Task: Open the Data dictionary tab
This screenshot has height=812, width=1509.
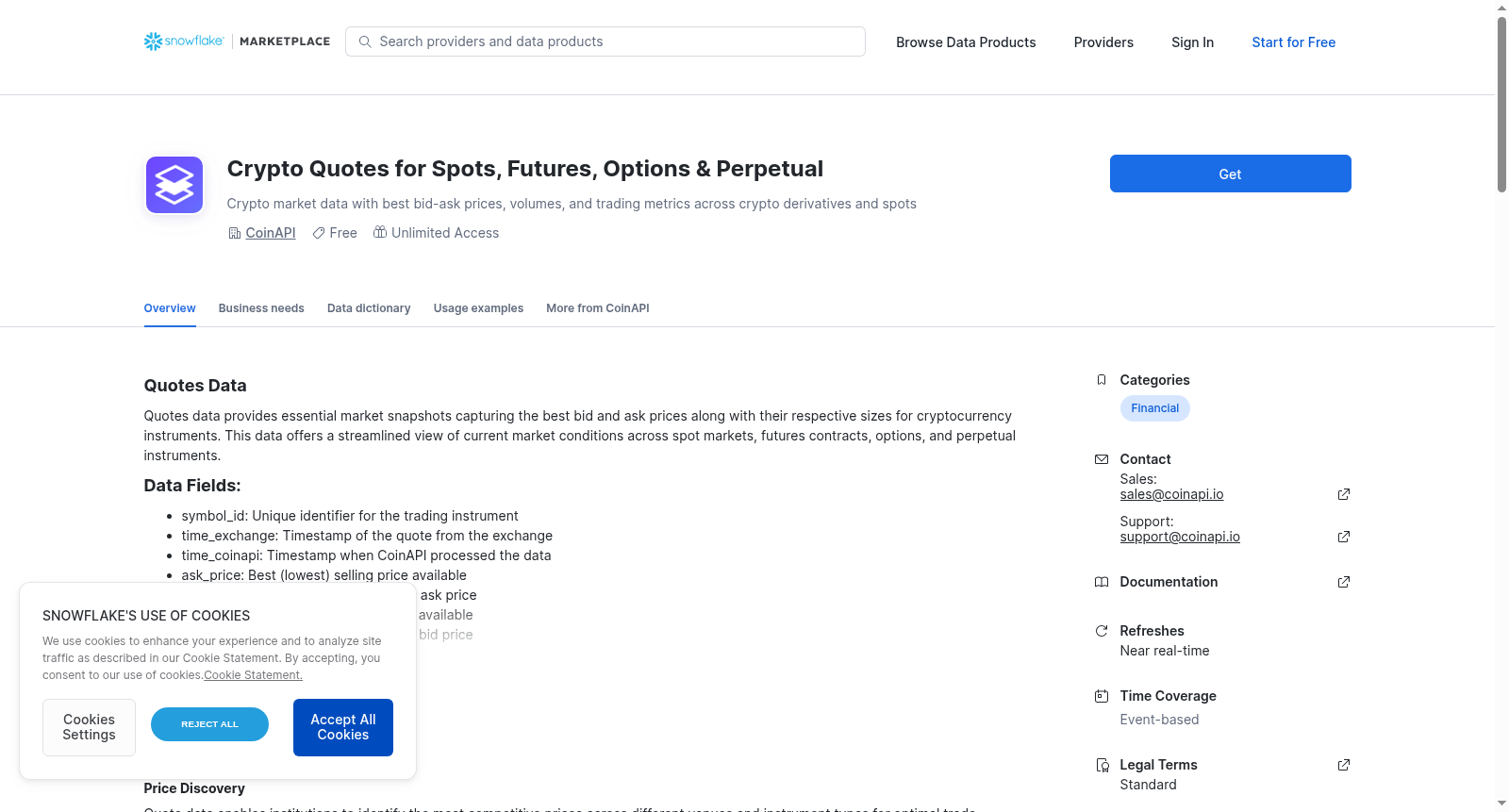Action: 369,308
